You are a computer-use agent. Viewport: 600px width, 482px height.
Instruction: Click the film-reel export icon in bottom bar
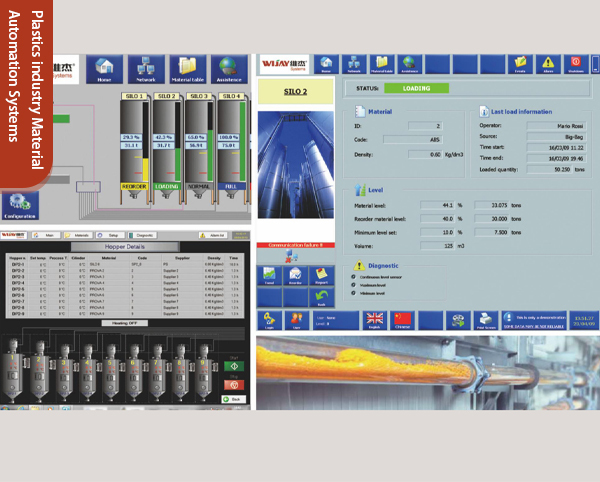(458, 320)
